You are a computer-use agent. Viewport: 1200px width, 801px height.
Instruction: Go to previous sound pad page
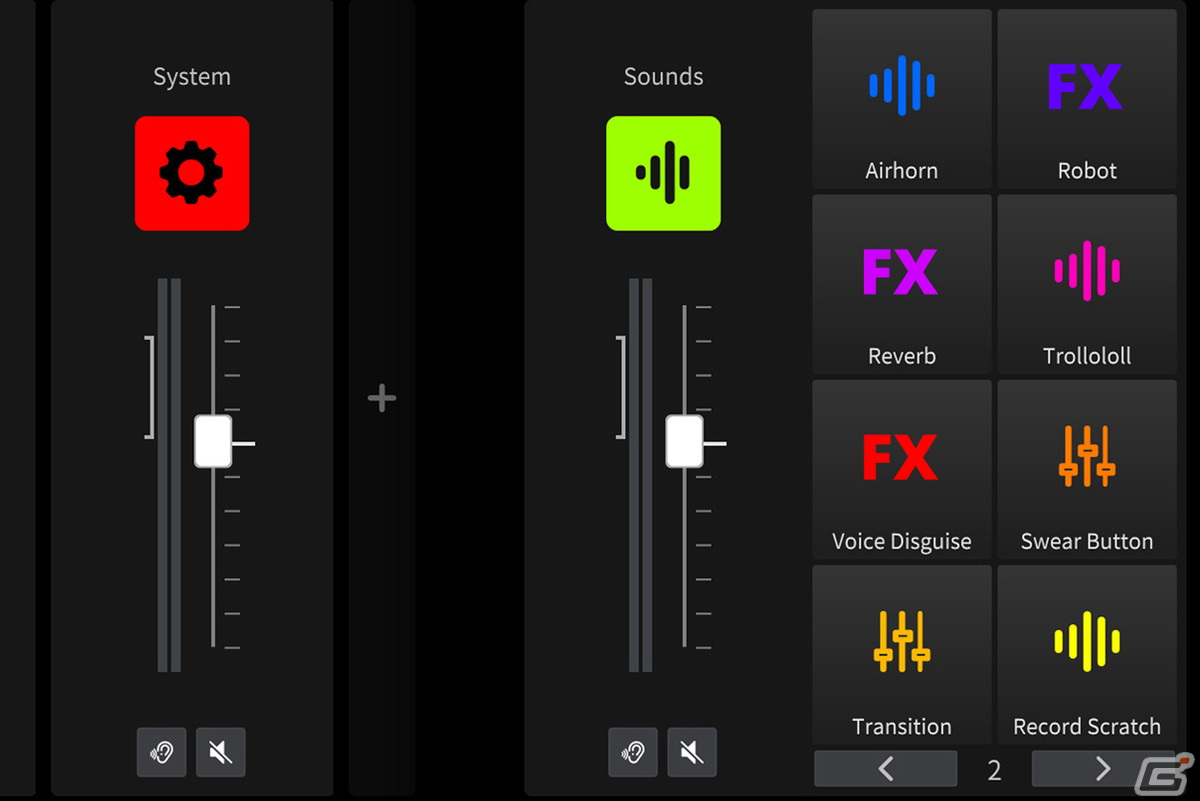point(885,768)
